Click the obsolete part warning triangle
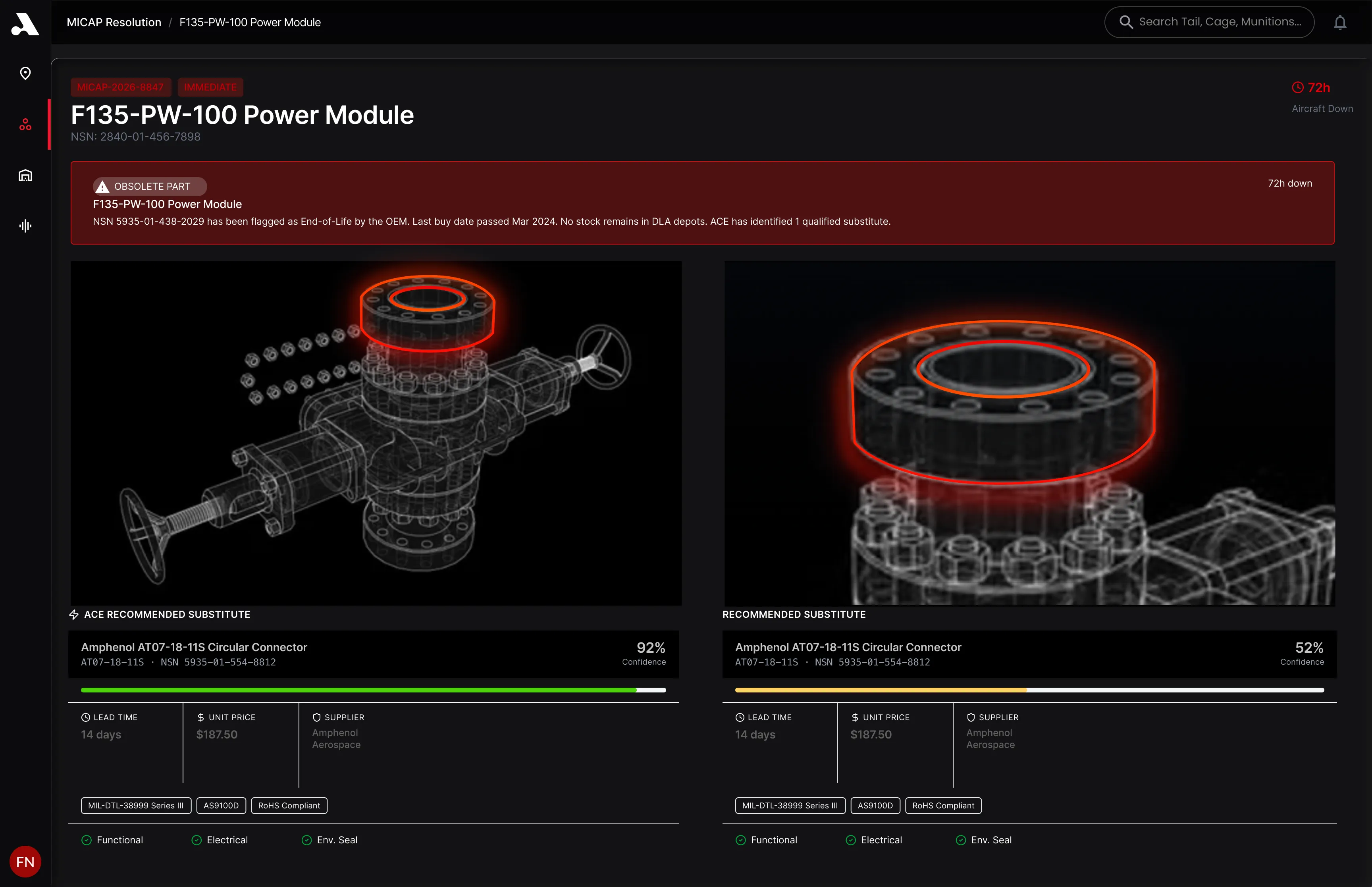Image resolution: width=1372 pixels, height=887 pixels. click(102, 187)
